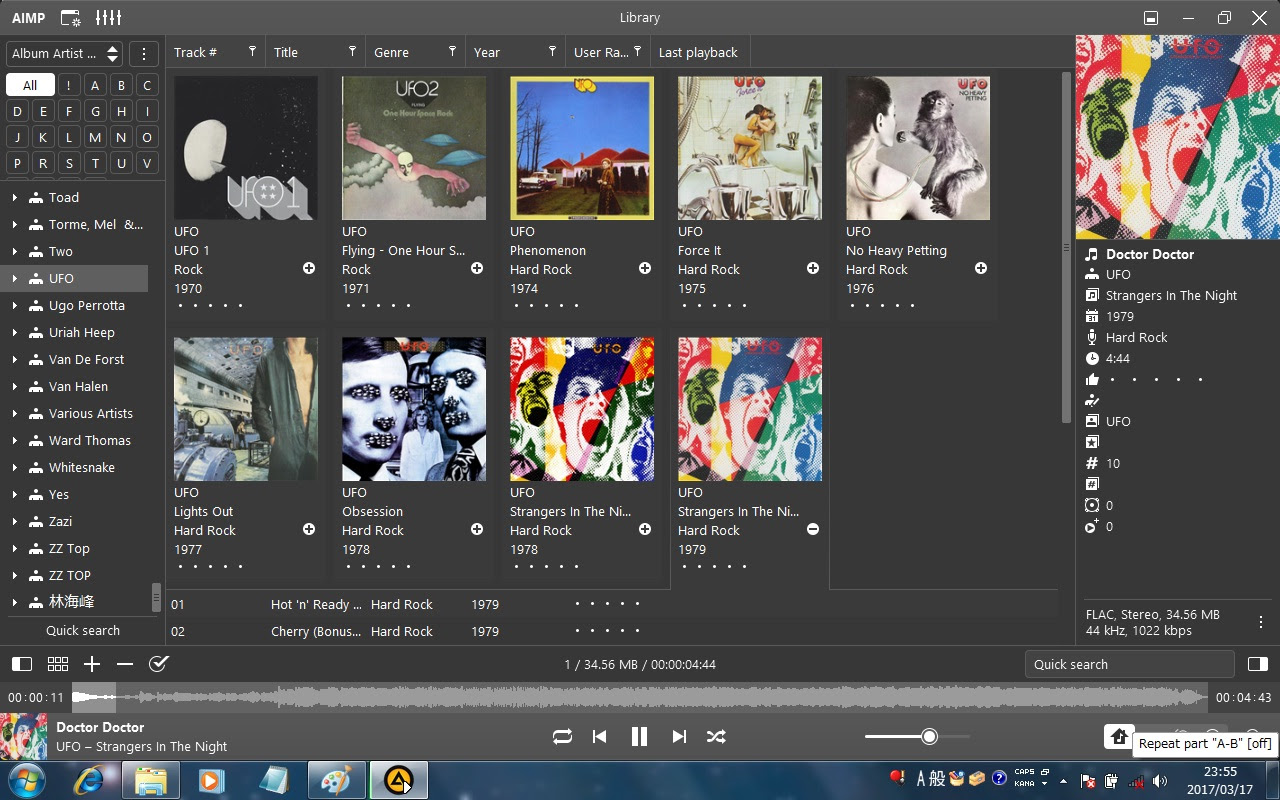Image resolution: width=1280 pixels, height=800 pixels.
Task: Filter the Year column
Action: [552, 52]
